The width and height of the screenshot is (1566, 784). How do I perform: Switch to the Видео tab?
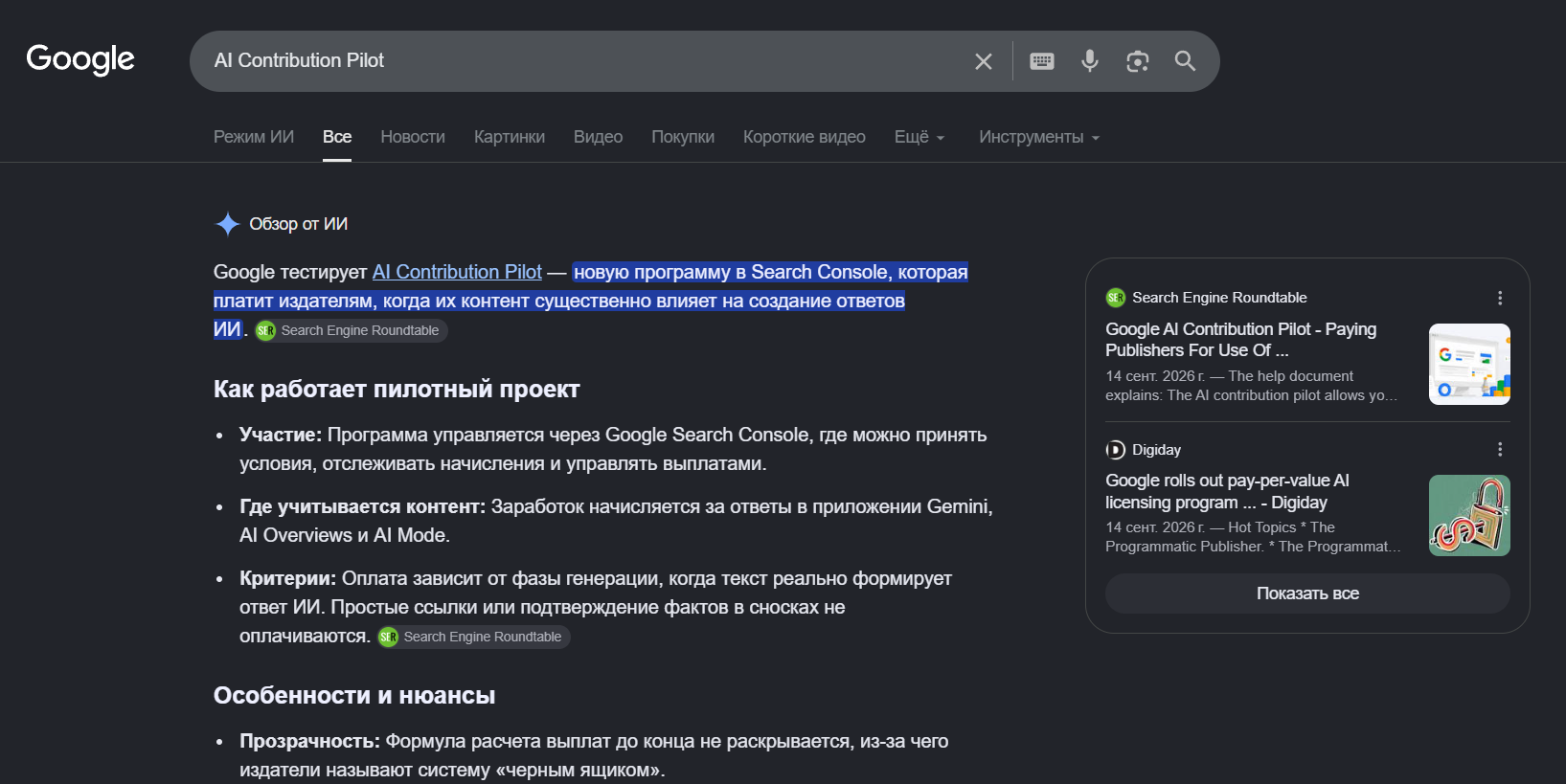[x=598, y=137]
